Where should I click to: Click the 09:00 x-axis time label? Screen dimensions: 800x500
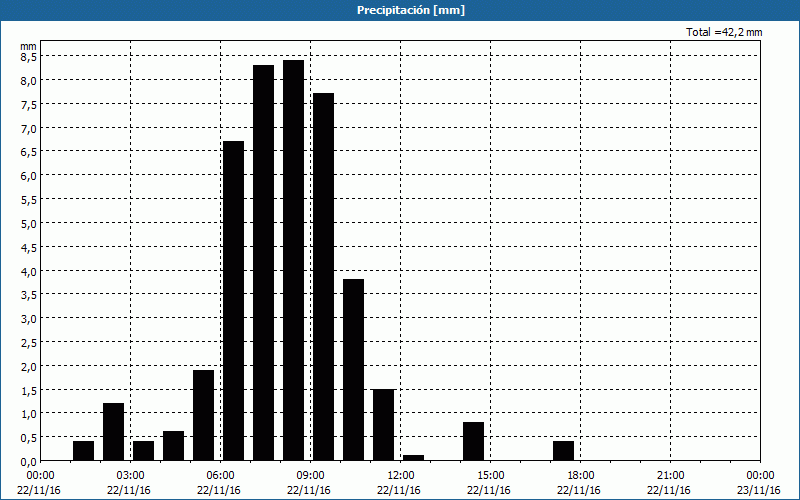[311, 476]
